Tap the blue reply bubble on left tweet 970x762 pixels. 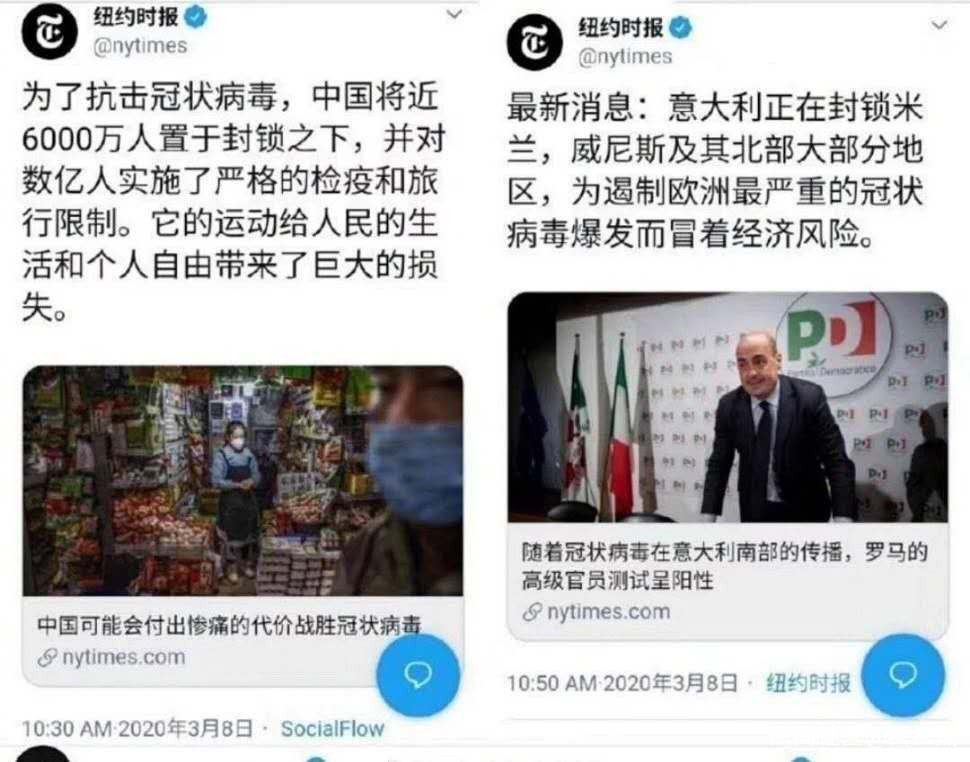pos(418,675)
